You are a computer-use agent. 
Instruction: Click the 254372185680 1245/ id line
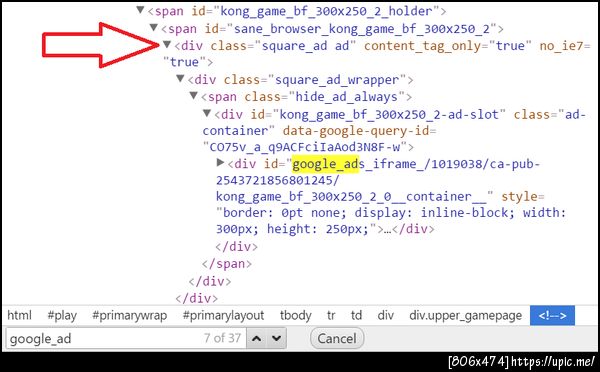tap(277, 180)
